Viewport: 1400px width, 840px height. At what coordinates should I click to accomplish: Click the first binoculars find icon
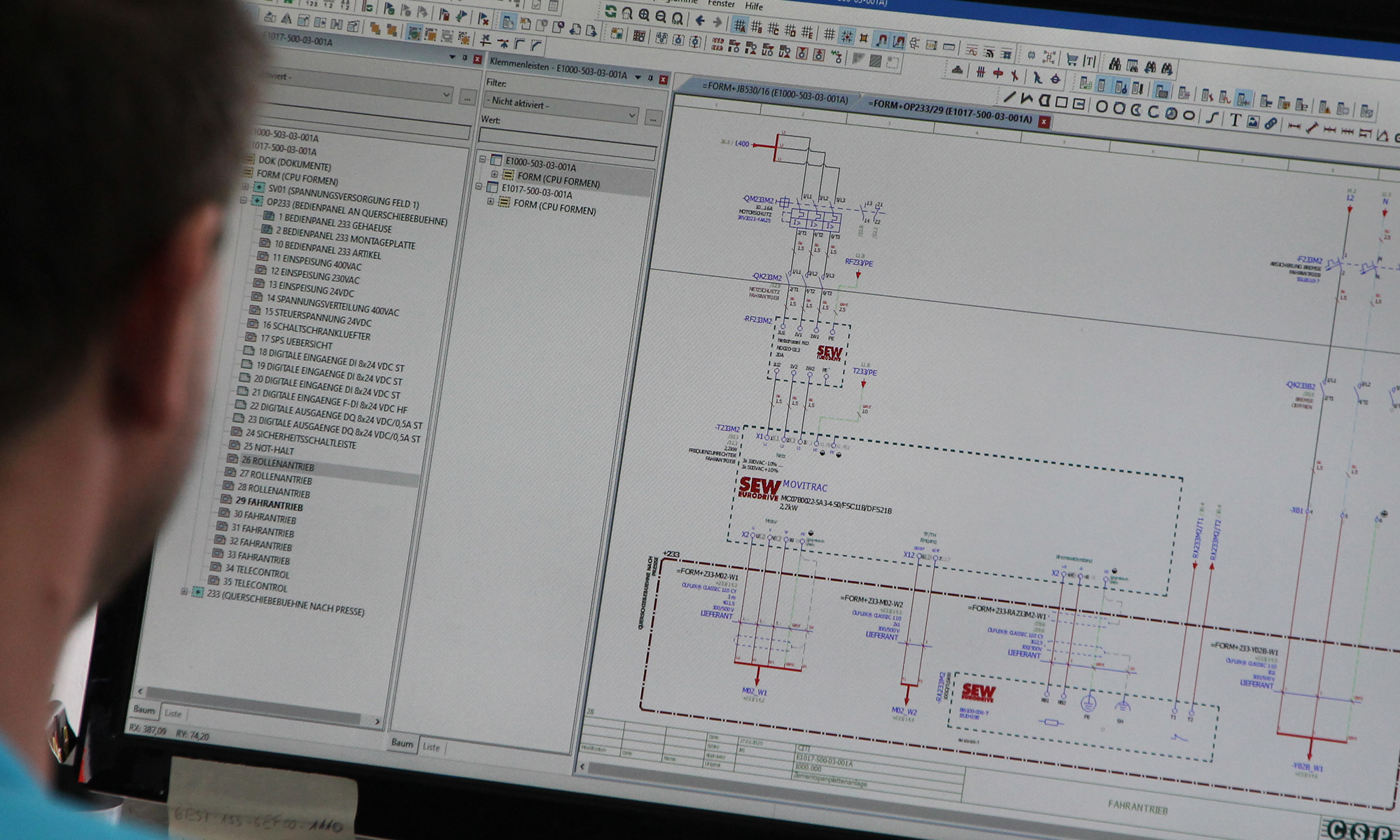pos(1115,64)
